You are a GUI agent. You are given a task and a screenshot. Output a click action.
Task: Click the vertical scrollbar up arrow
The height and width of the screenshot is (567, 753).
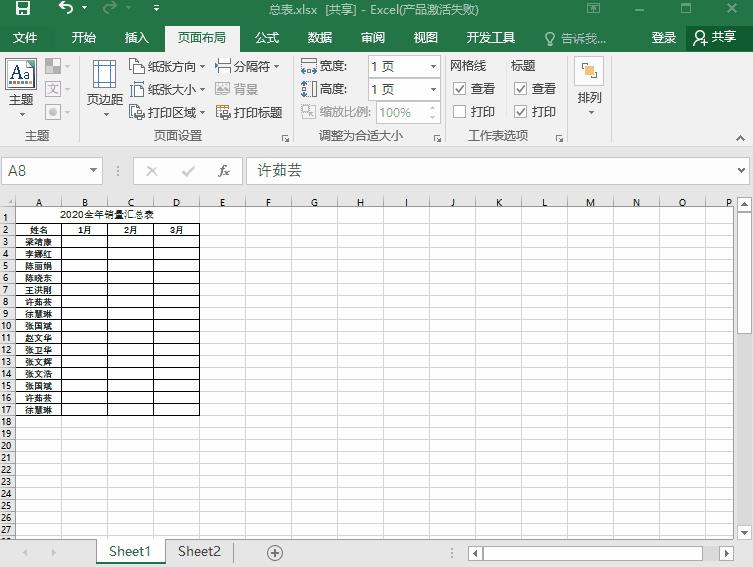pyautogui.click(x=744, y=205)
